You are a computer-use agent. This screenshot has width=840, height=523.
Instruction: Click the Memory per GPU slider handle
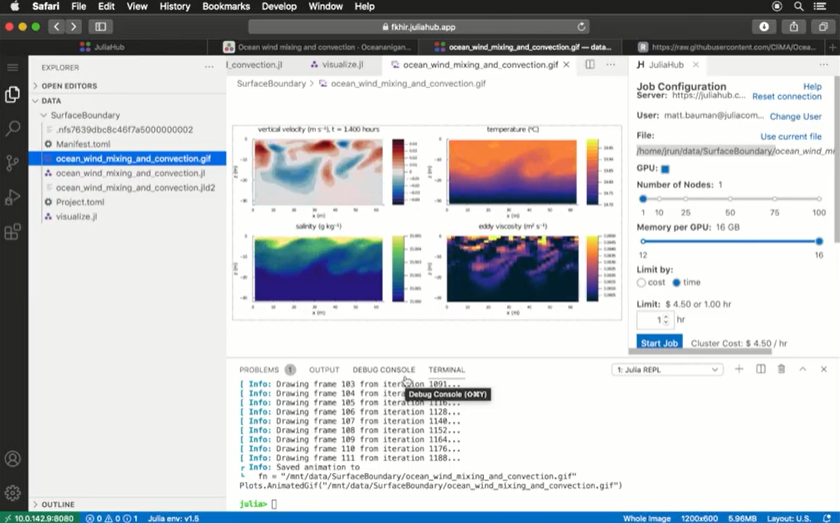[819, 241]
